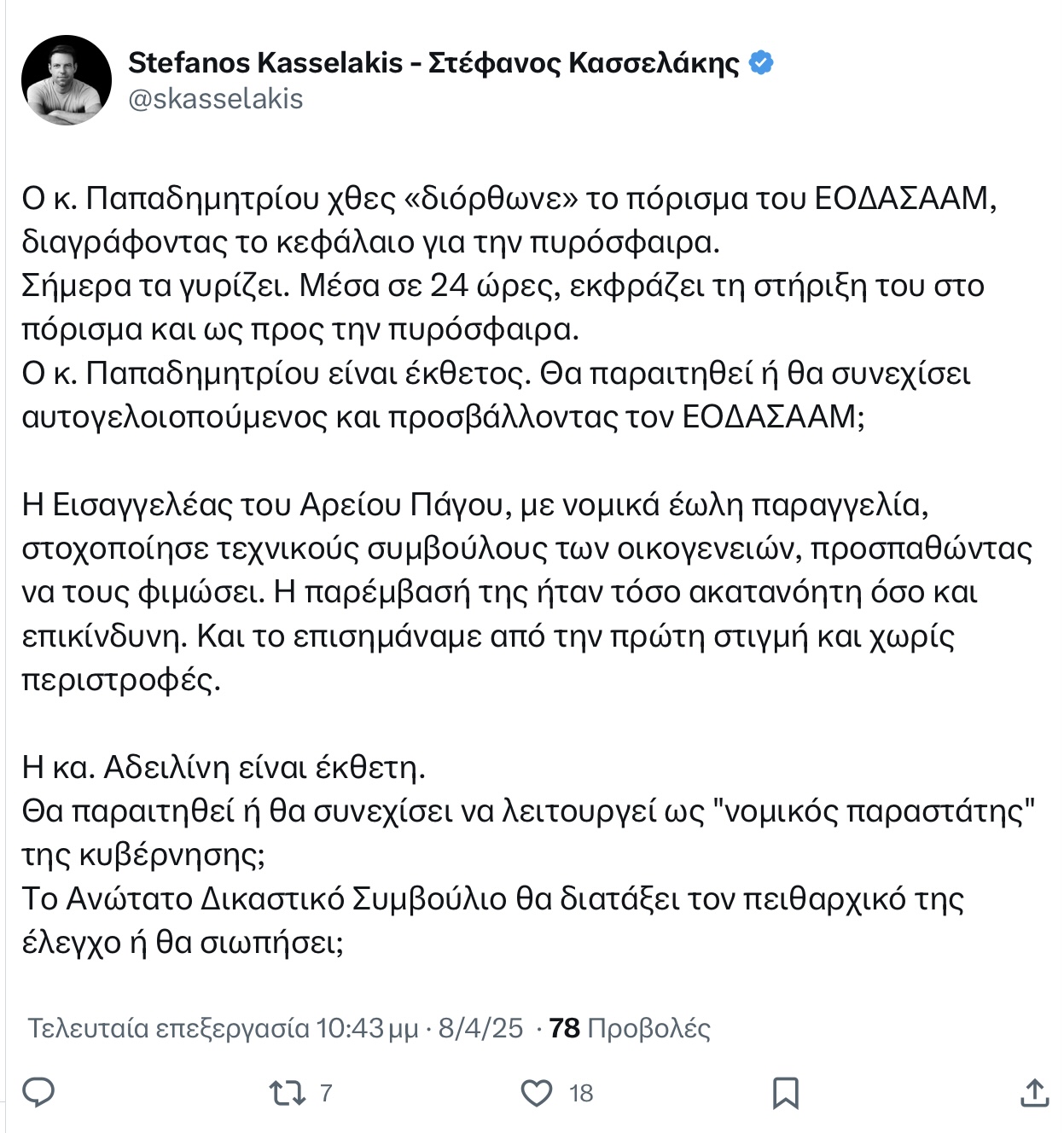The image size is (1064, 1133).
Task: Bookmark this post with the bookmark icon
Action: coord(785,1093)
